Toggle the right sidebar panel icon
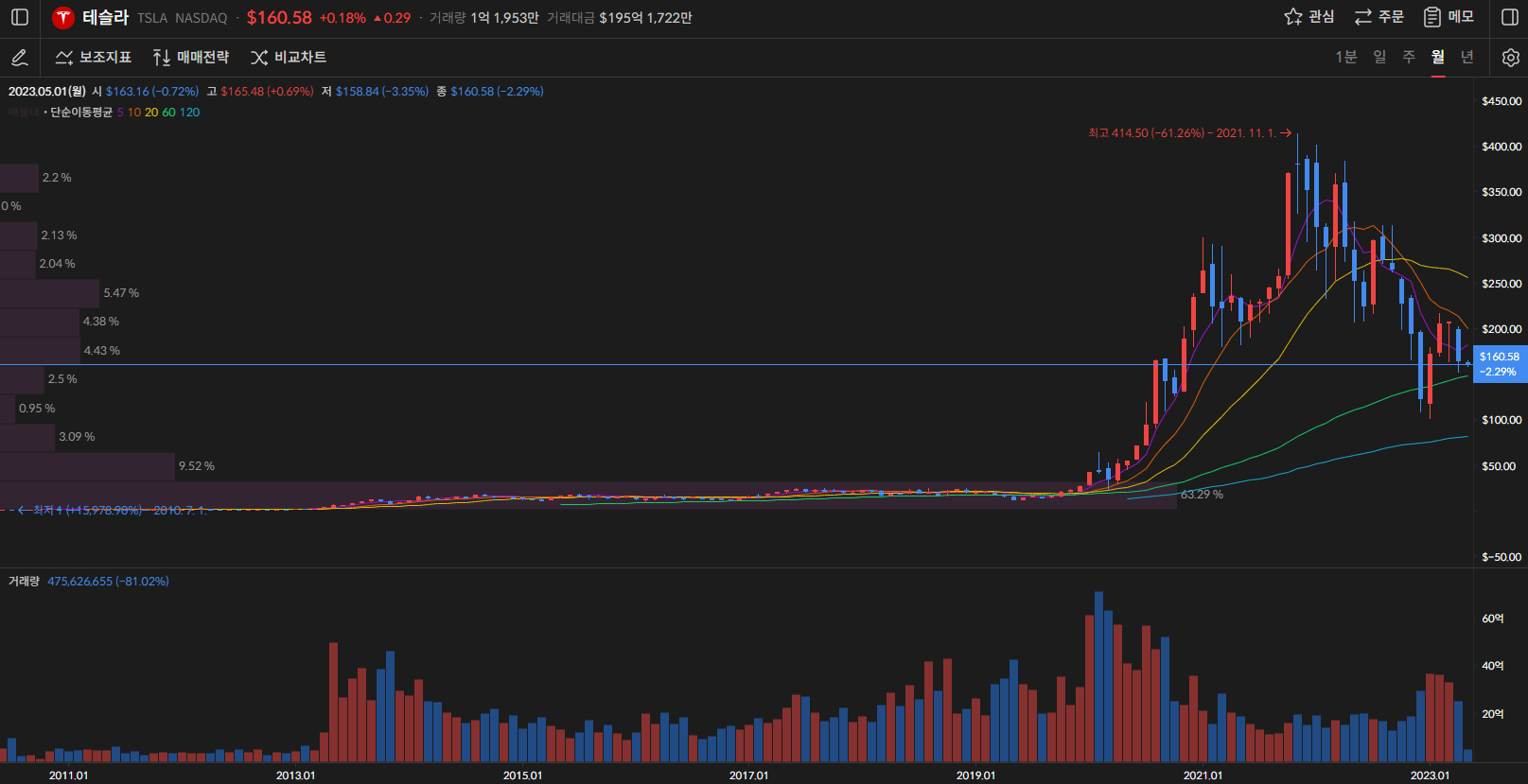1528x784 pixels. click(1510, 17)
